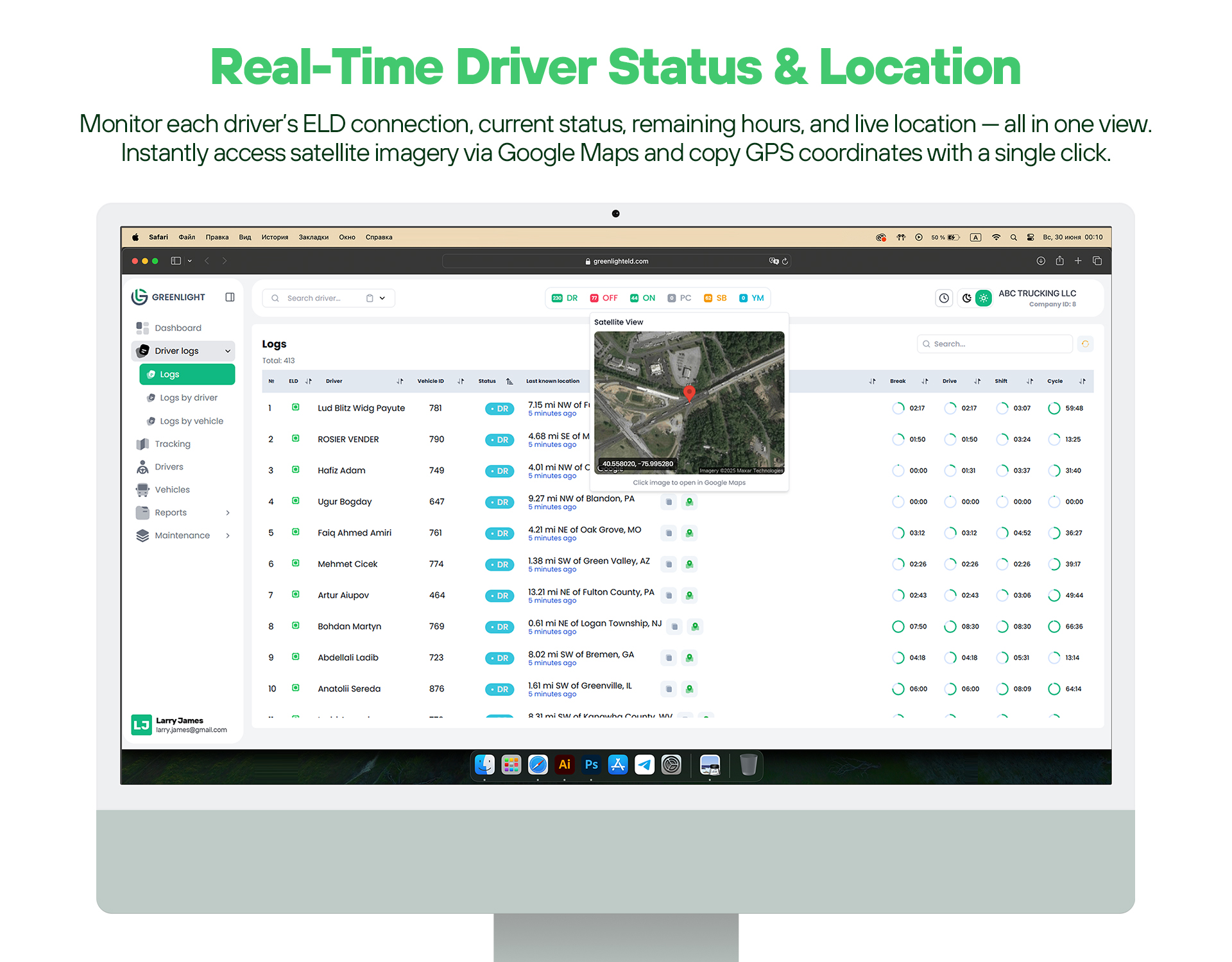
Task: Open Illustrator from the Dock
Action: tap(564, 764)
